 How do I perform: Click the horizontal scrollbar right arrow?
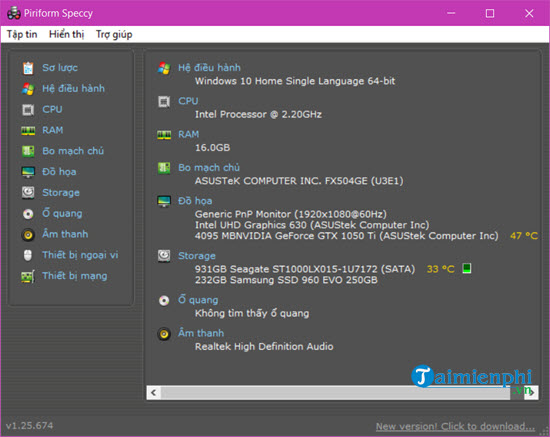point(532,392)
